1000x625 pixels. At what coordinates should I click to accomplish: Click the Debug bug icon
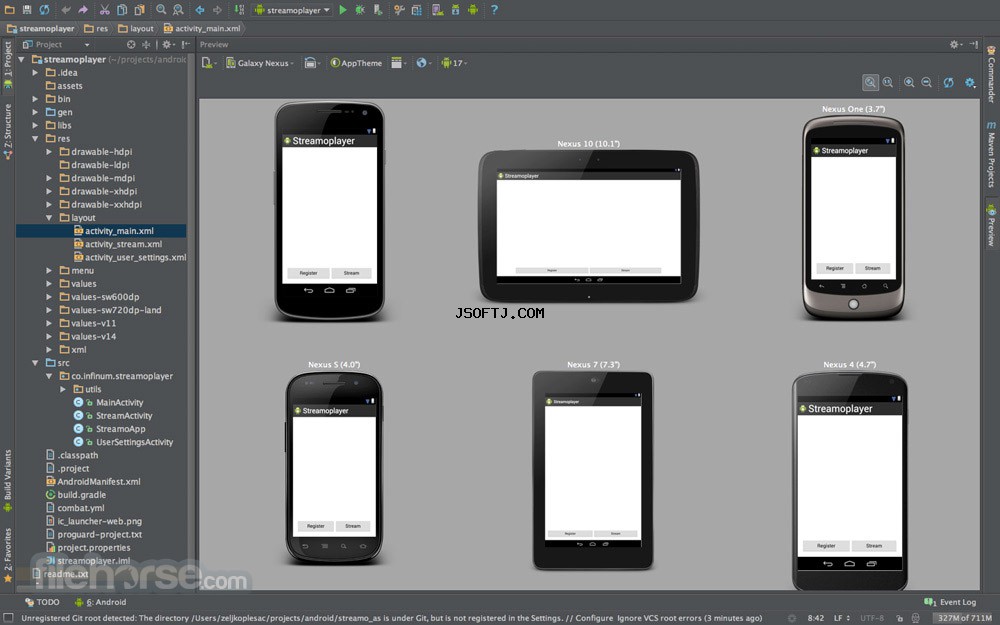pos(360,10)
